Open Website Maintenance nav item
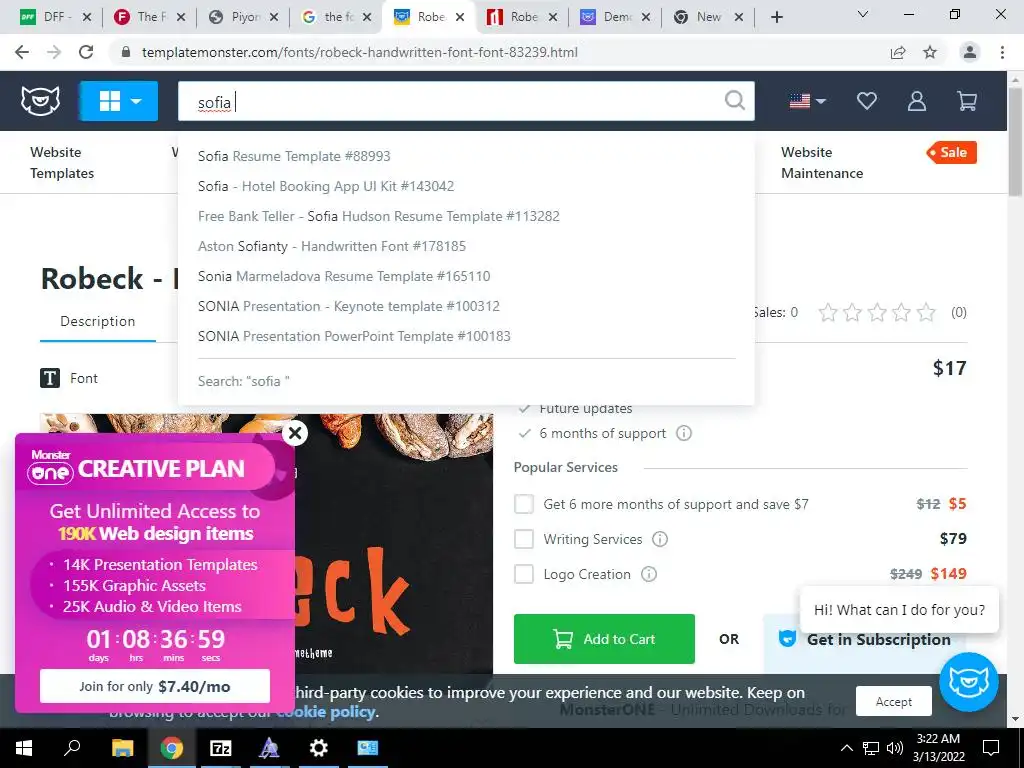The width and height of the screenshot is (1024, 768). pos(822,163)
